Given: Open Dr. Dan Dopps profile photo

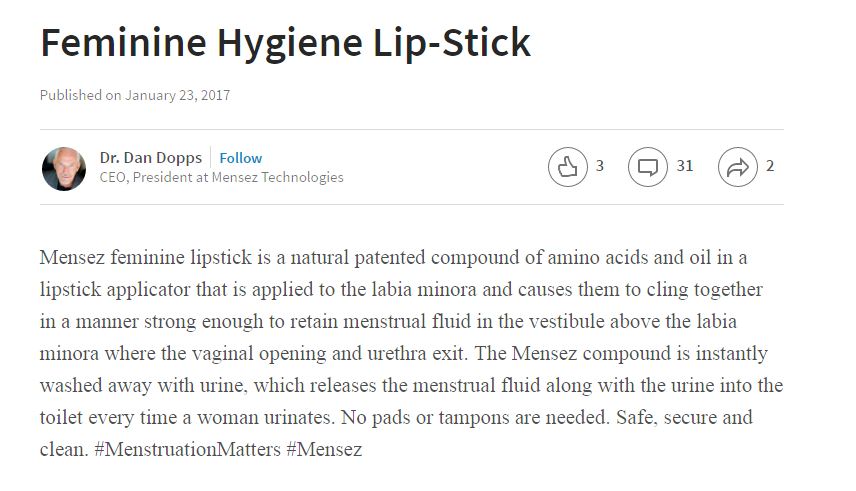Looking at the screenshot, I should (63, 168).
